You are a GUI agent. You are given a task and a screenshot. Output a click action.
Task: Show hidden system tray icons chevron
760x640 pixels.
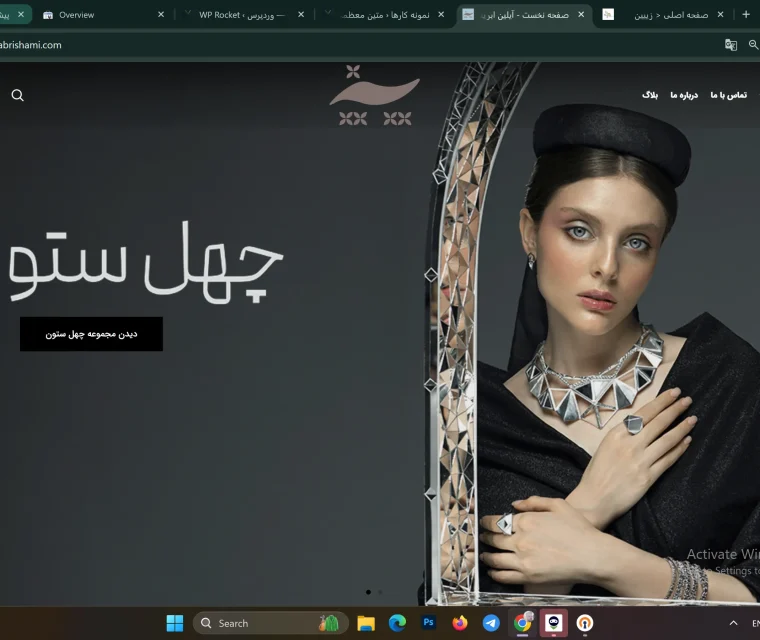(x=733, y=623)
